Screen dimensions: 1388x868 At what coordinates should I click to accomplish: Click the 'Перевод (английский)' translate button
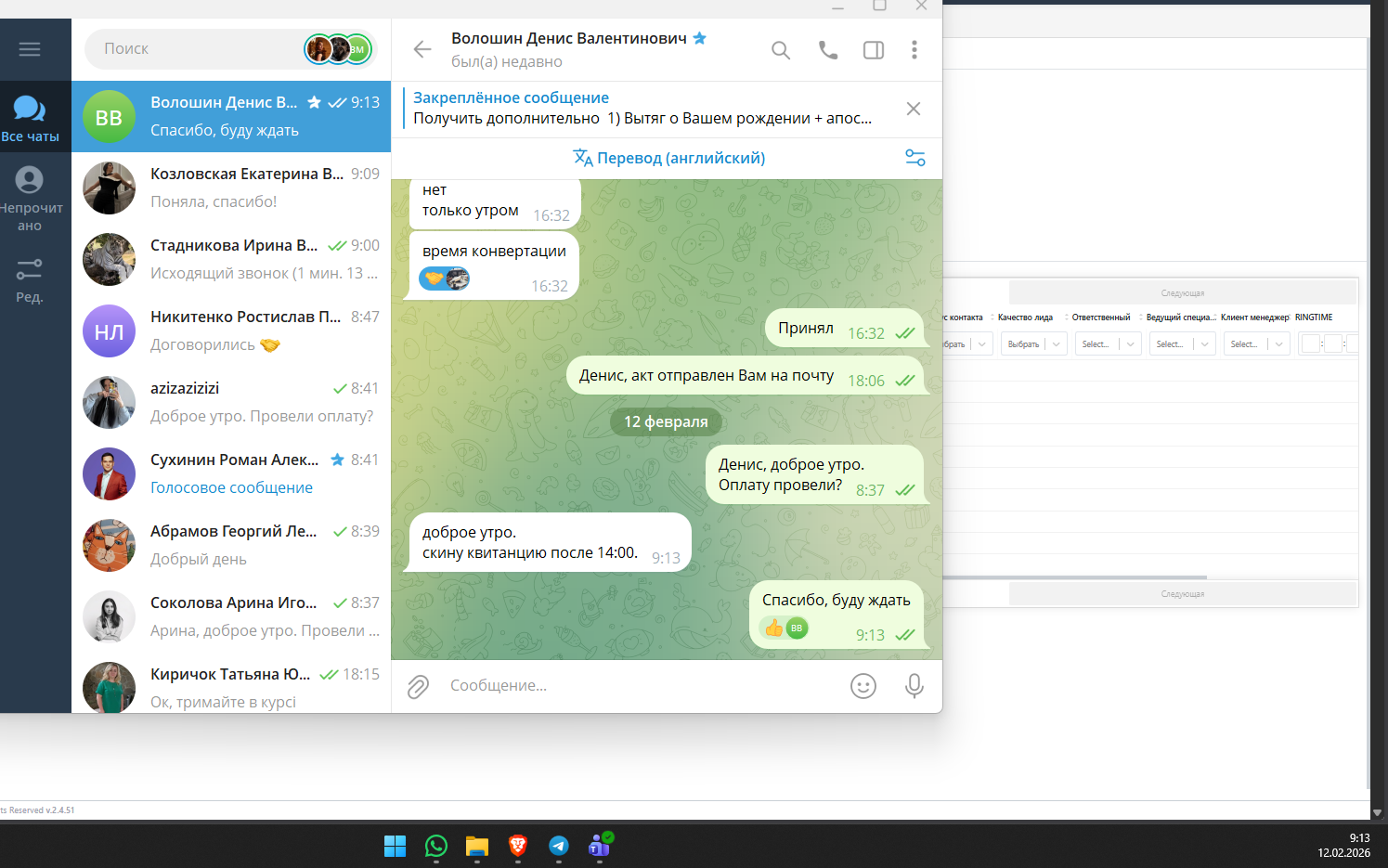669,158
